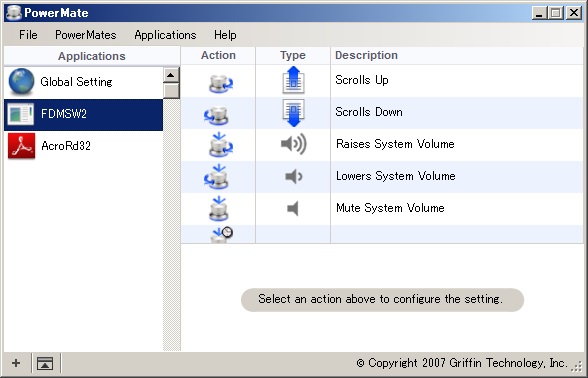This screenshot has height=378, width=588.
Task: Select AcroRd32 in the applications list
Action: [84, 146]
